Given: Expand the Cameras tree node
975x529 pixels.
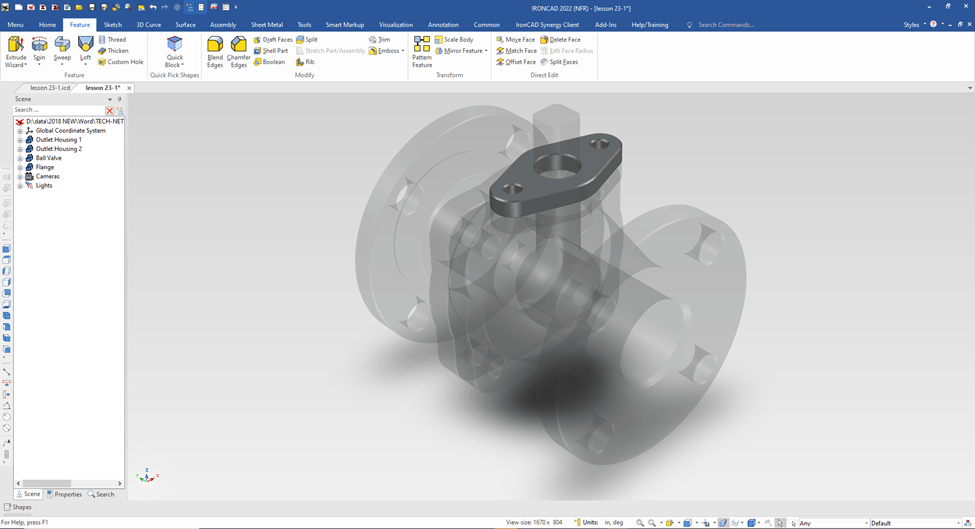Looking at the screenshot, I should pos(20,176).
